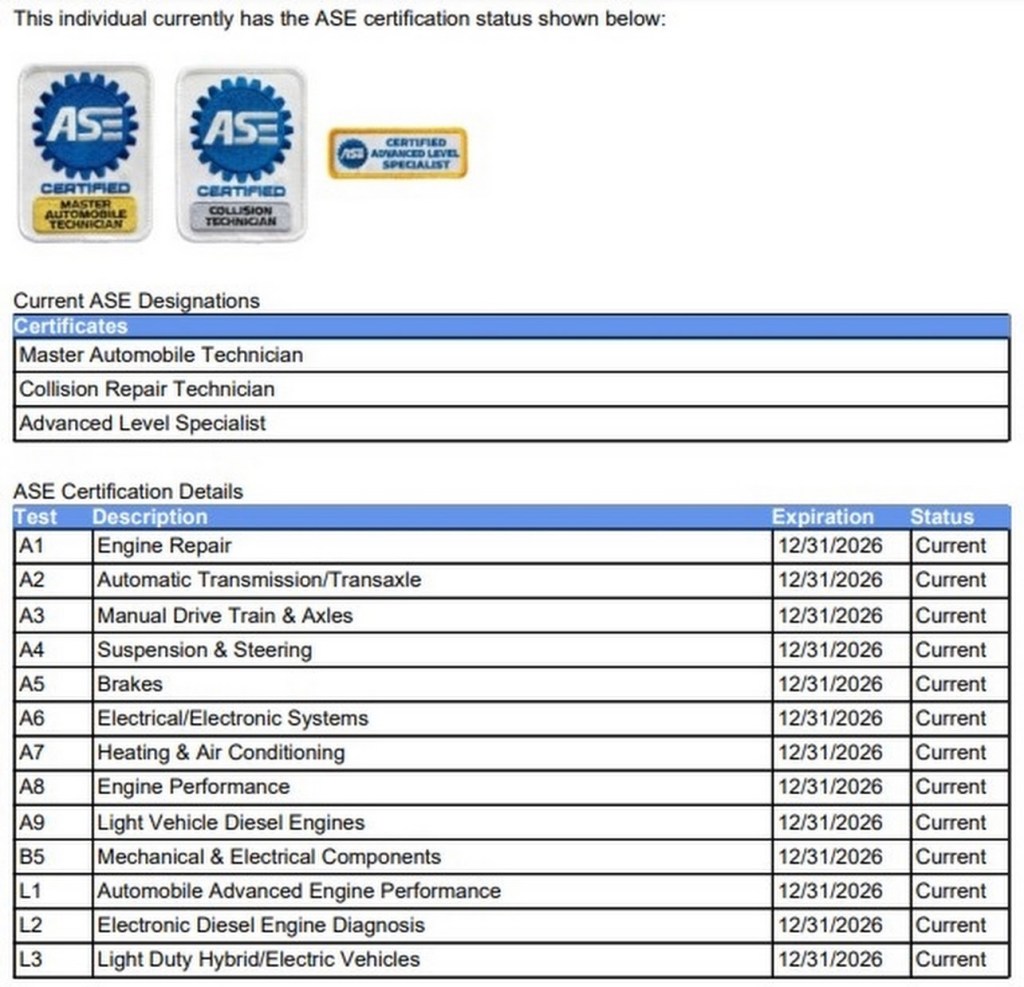Click the Brakes description cell

point(130,684)
